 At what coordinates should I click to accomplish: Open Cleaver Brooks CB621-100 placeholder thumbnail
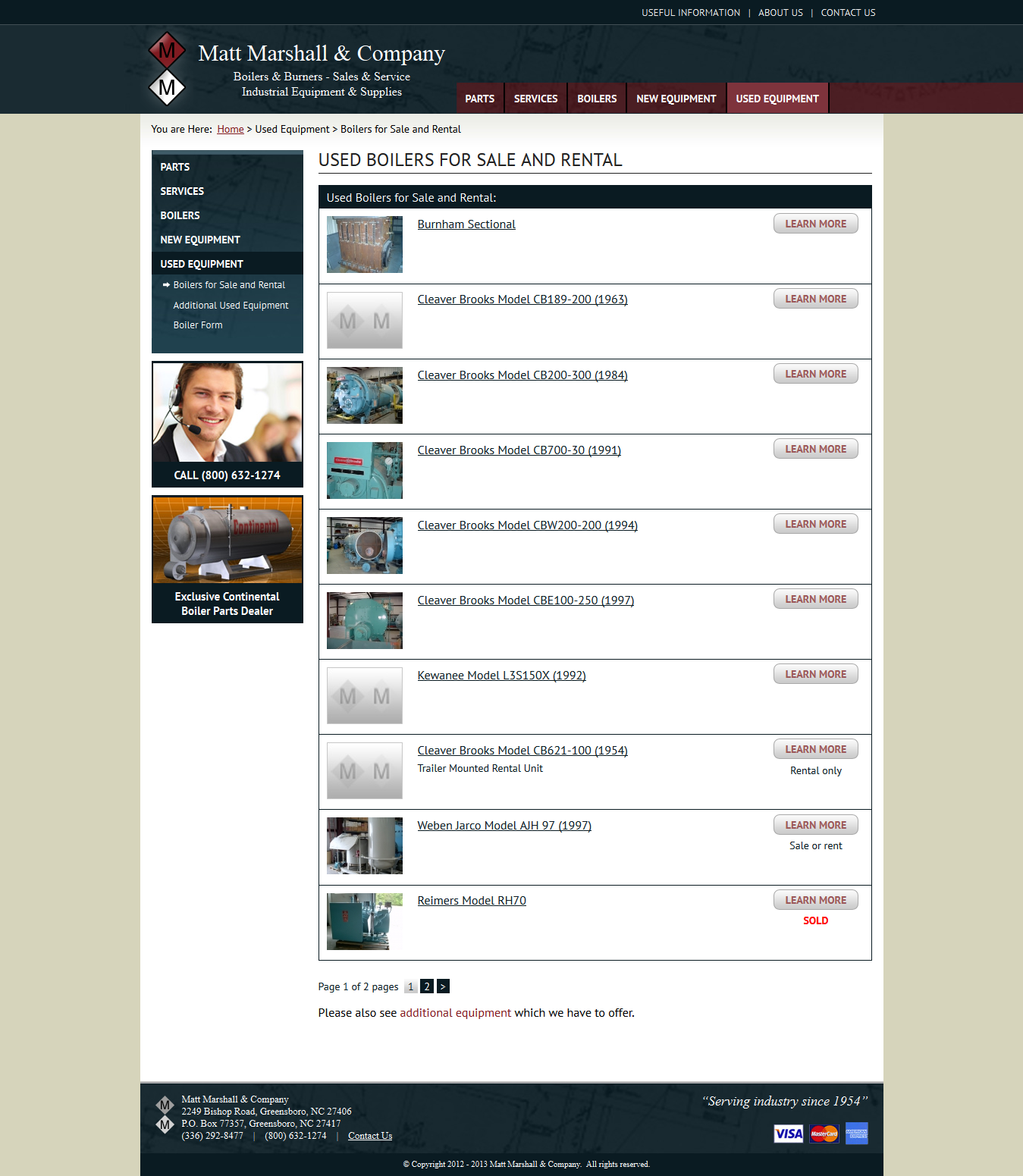coord(365,770)
